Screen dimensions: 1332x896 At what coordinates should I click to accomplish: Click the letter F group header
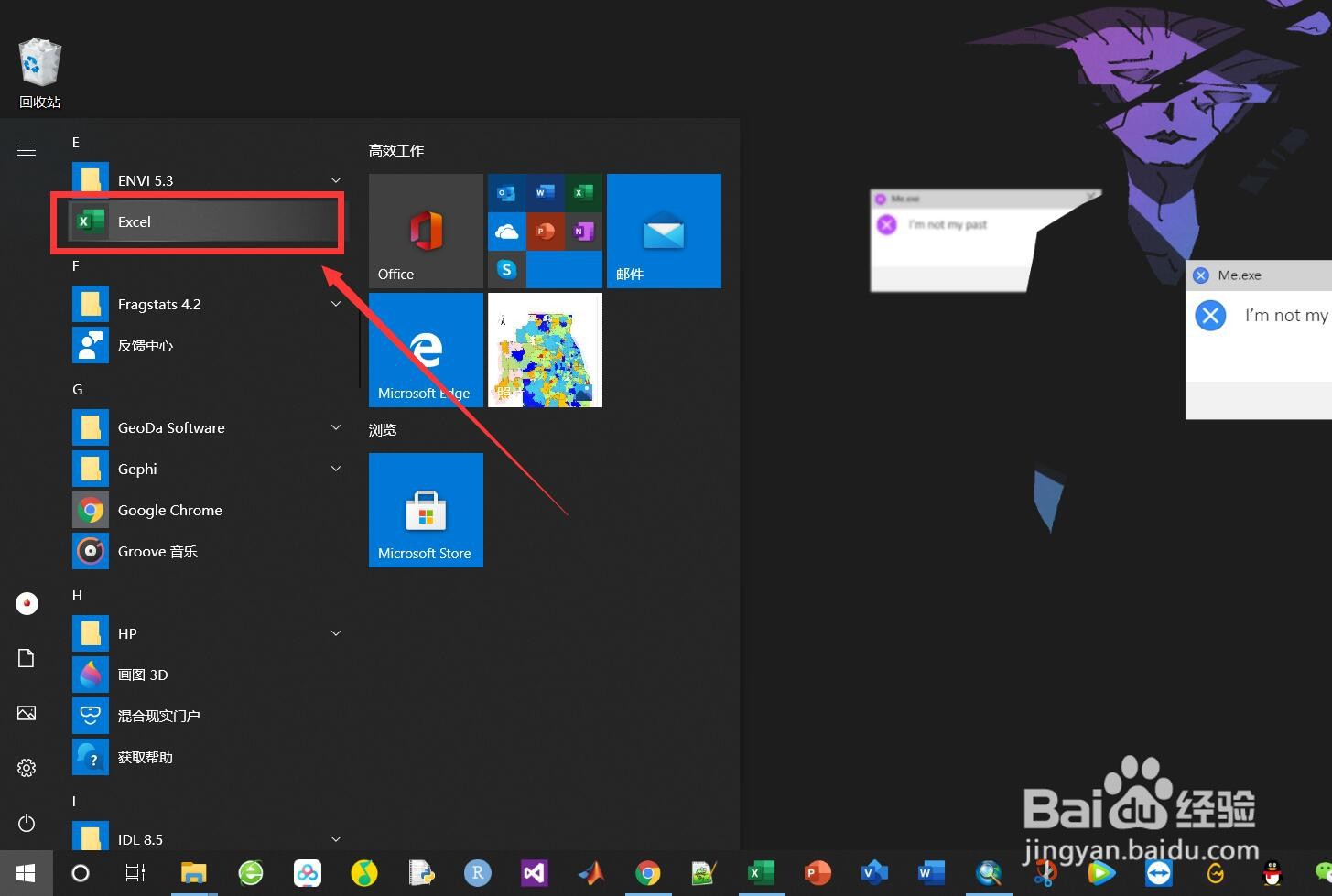coord(76,265)
